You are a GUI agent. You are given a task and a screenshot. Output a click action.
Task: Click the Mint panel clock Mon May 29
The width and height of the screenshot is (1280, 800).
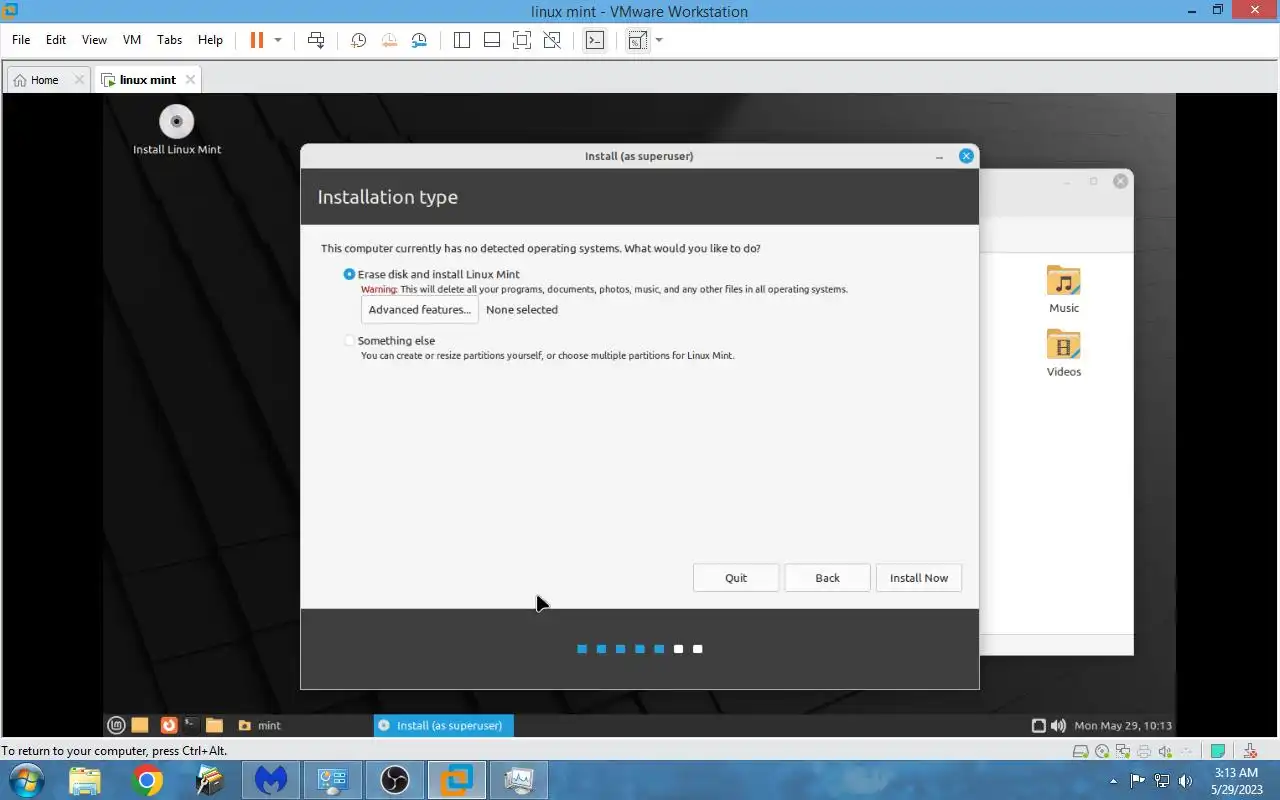(1123, 725)
